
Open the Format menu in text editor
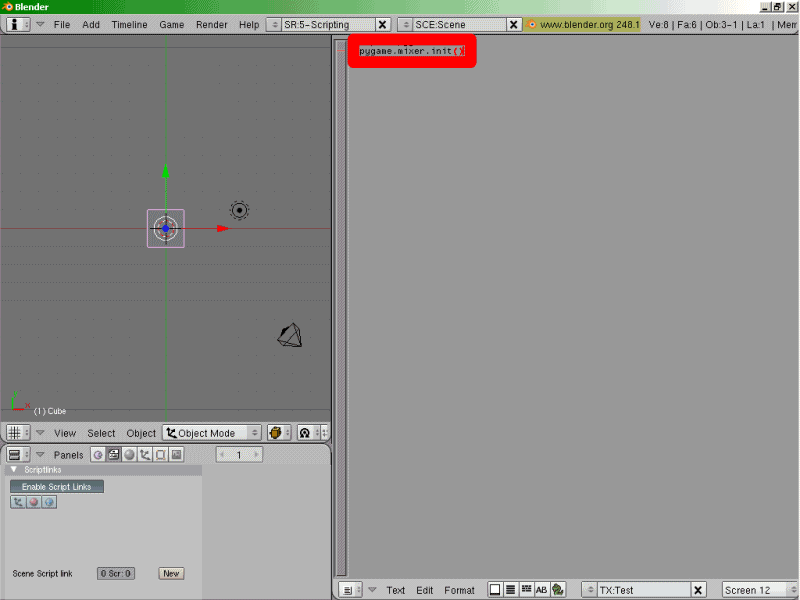click(459, 590)
